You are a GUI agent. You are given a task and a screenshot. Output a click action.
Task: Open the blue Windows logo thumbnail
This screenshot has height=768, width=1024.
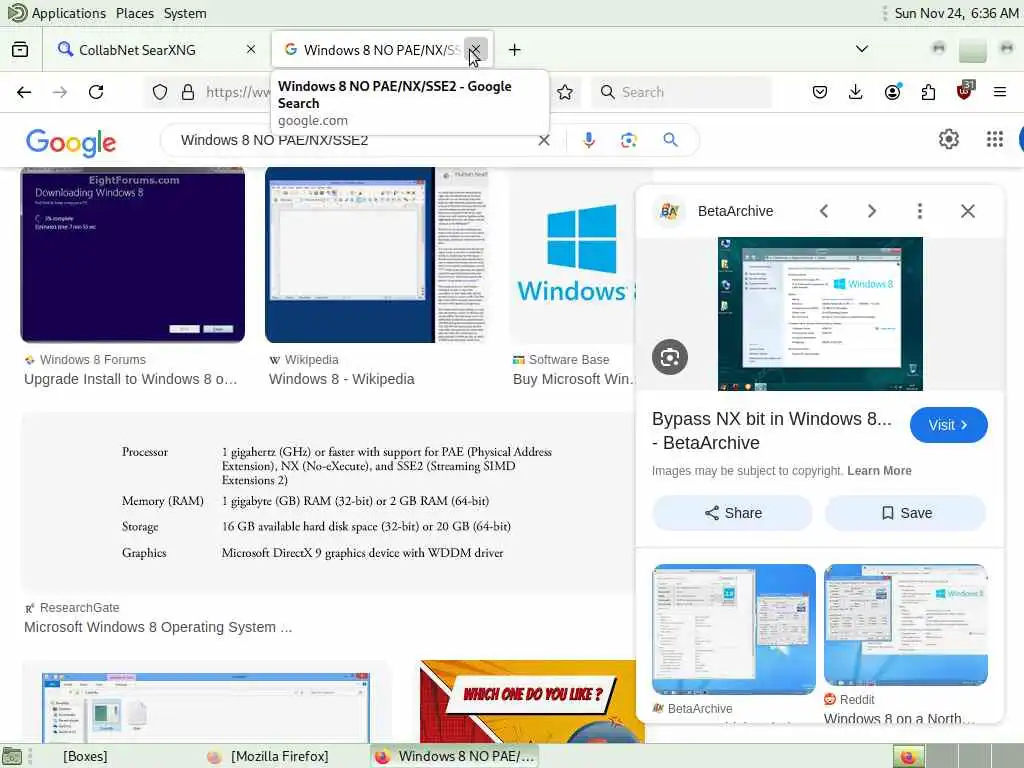pos(573,255)
